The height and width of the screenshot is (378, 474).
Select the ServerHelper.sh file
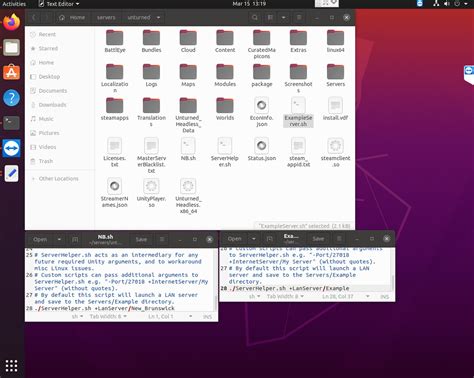[x=225, y=153]
